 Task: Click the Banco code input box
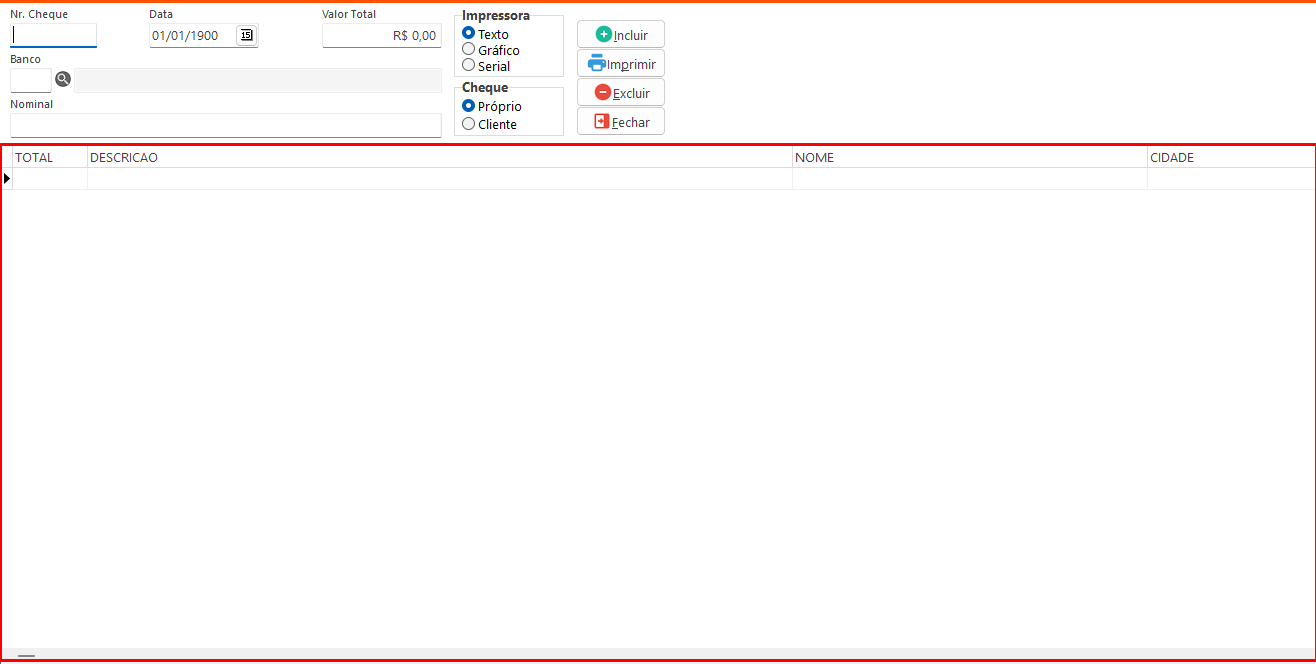(30, 80)
